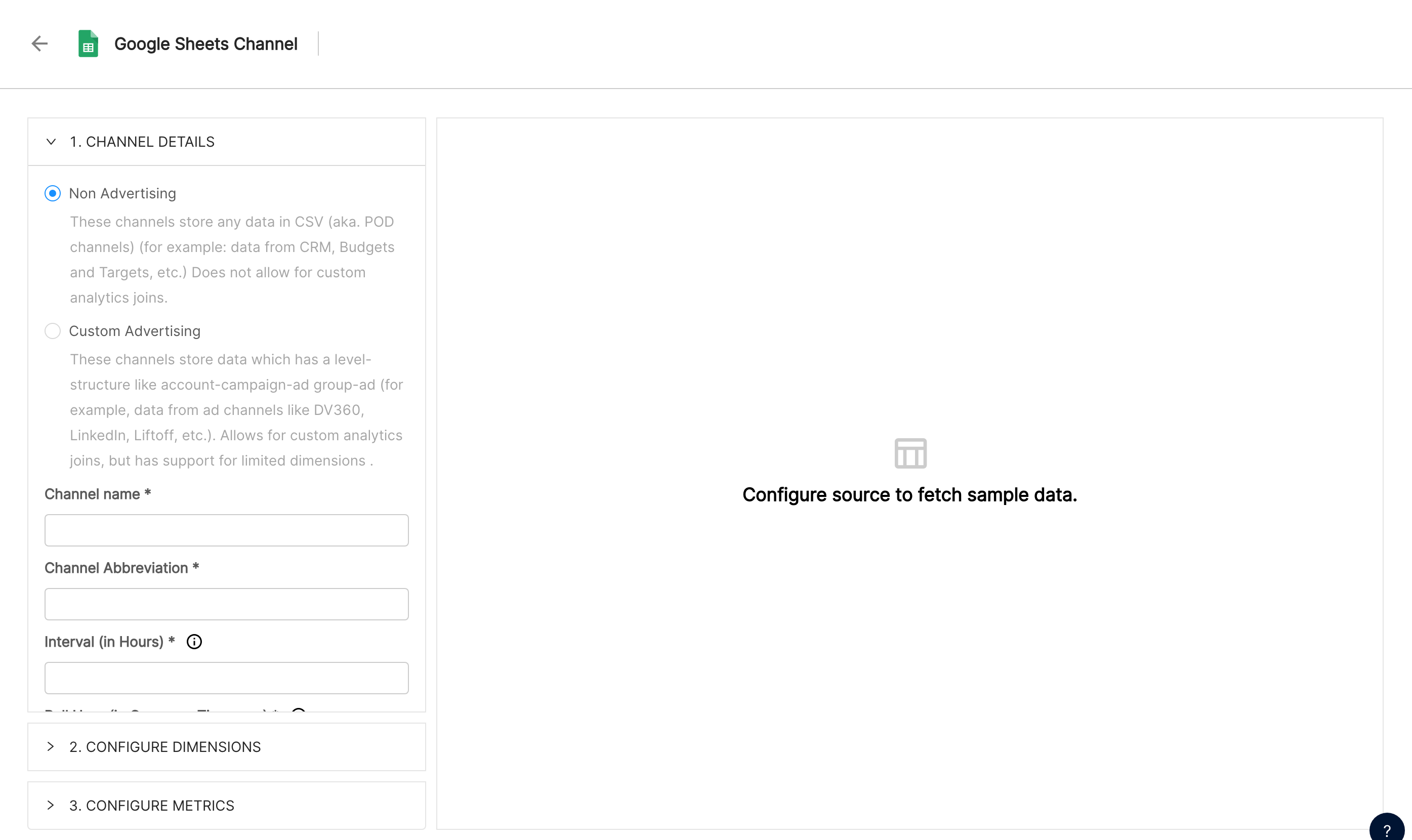Click the Channel name label
The image size is (1412, 840).
pyautogui.click(x=98, y=494)
